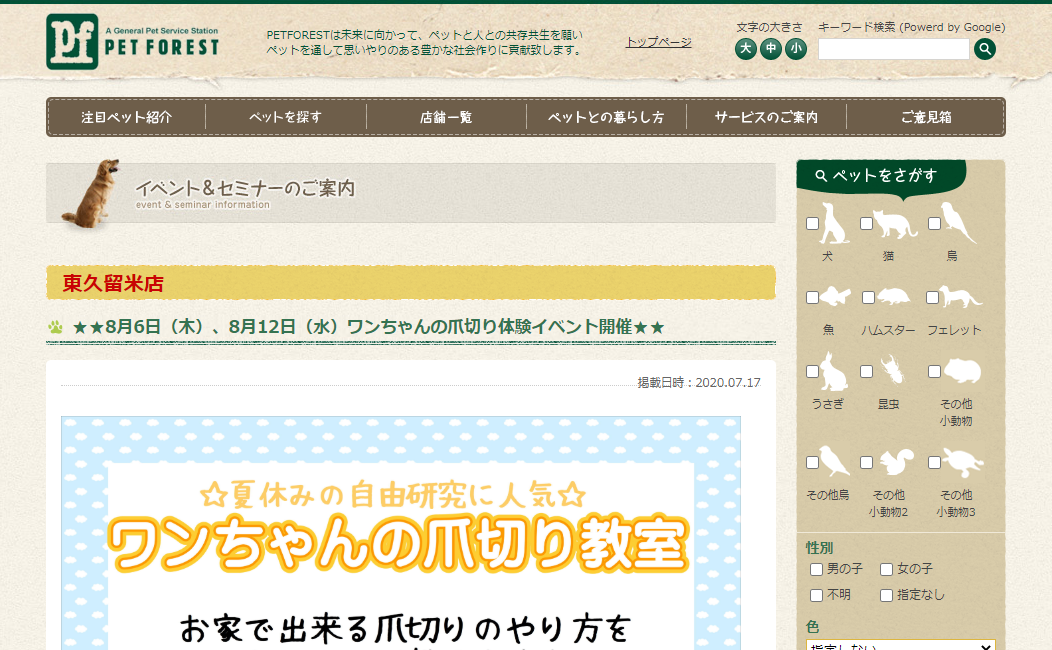1052x650 pixels.
Task: Click the キーワード検索 label
Action: 911,28
